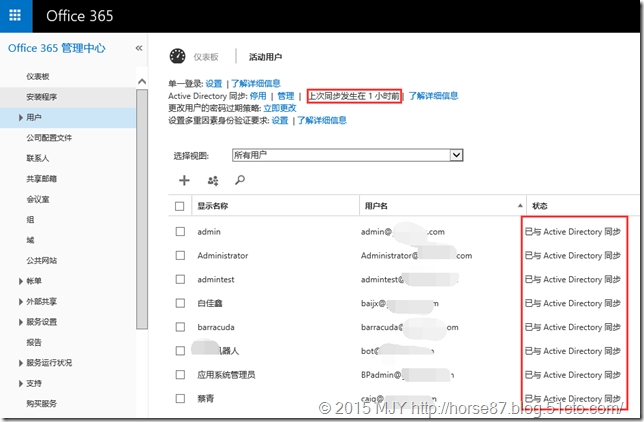Image resolution: width=644 pixels, height=422 pixels.
Task: Check the box for admin user
Action: (x=180, y=232)
